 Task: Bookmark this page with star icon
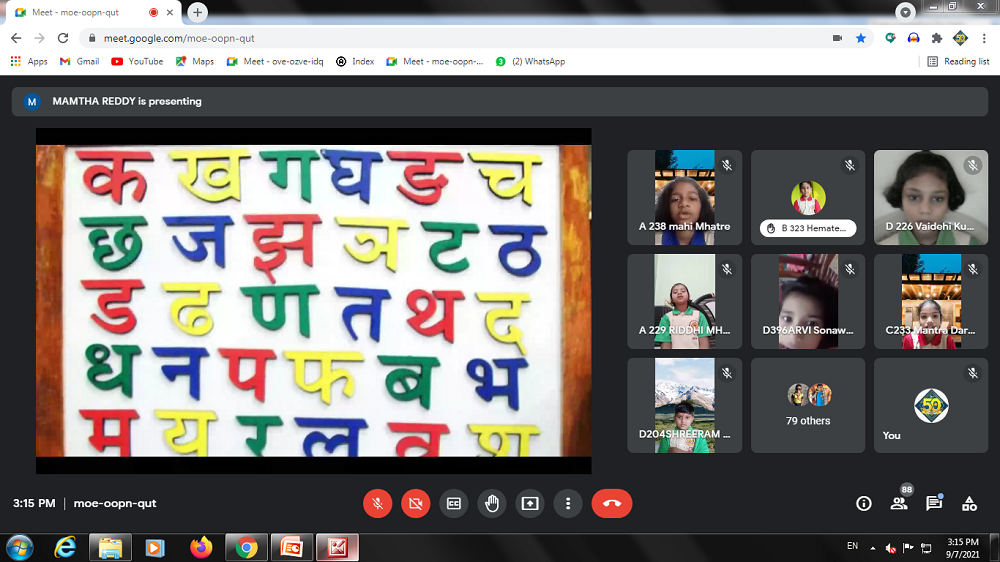(x=861, y=38)
